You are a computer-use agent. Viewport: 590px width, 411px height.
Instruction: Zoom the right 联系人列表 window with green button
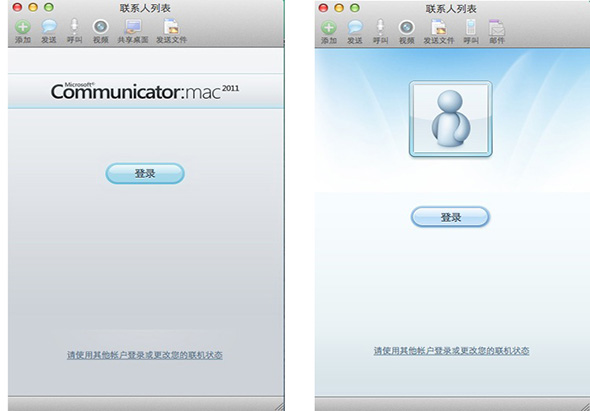pos(354,8)
